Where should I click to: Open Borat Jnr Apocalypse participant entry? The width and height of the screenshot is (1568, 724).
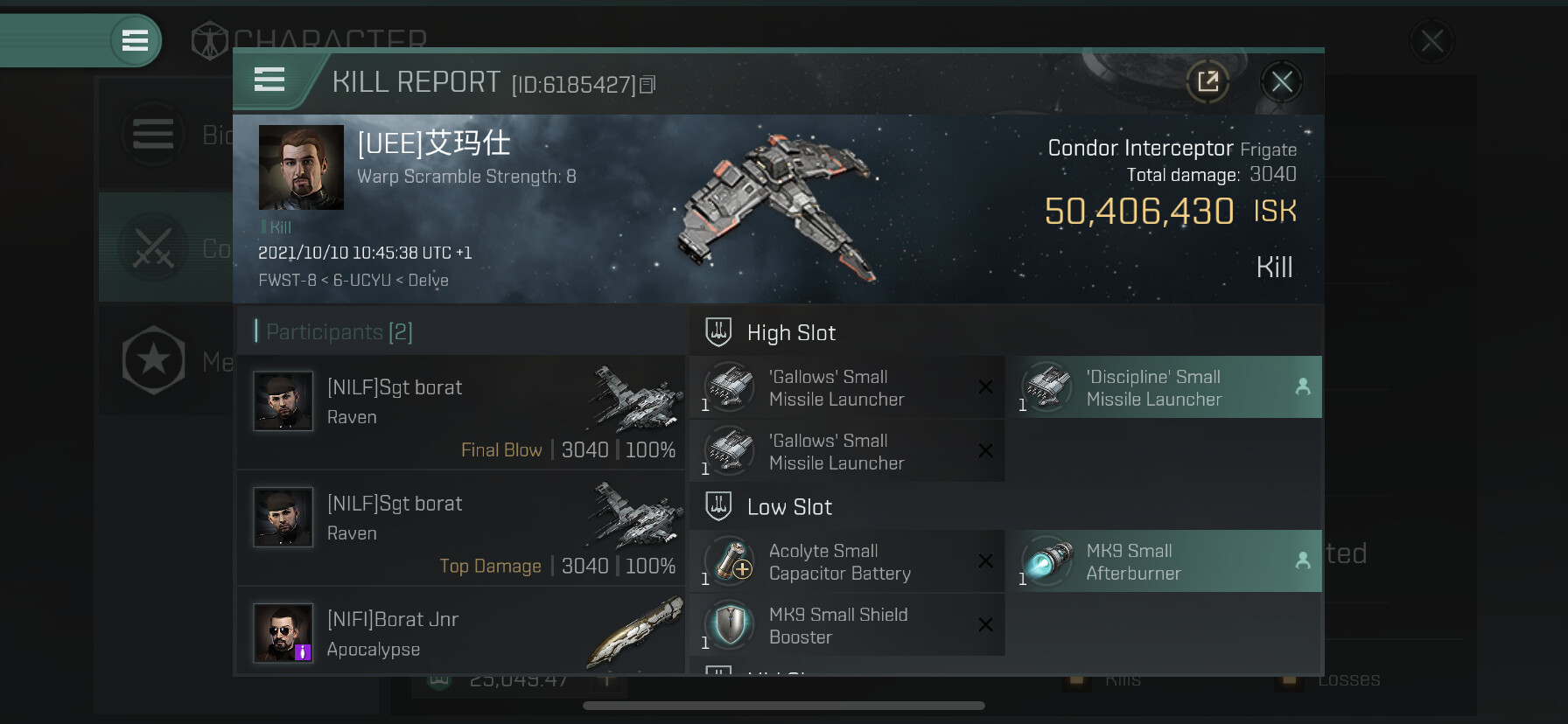point(460,631)
